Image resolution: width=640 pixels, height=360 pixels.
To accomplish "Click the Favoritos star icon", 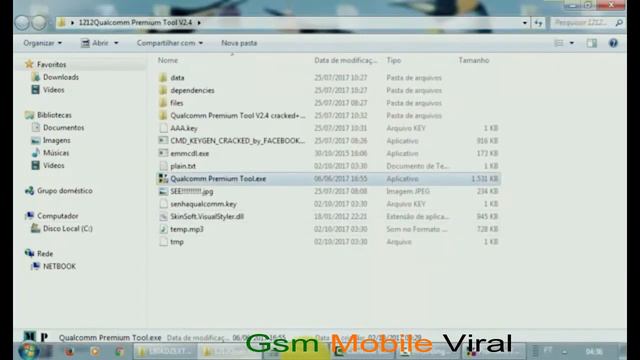I will (x=29, y=64).
